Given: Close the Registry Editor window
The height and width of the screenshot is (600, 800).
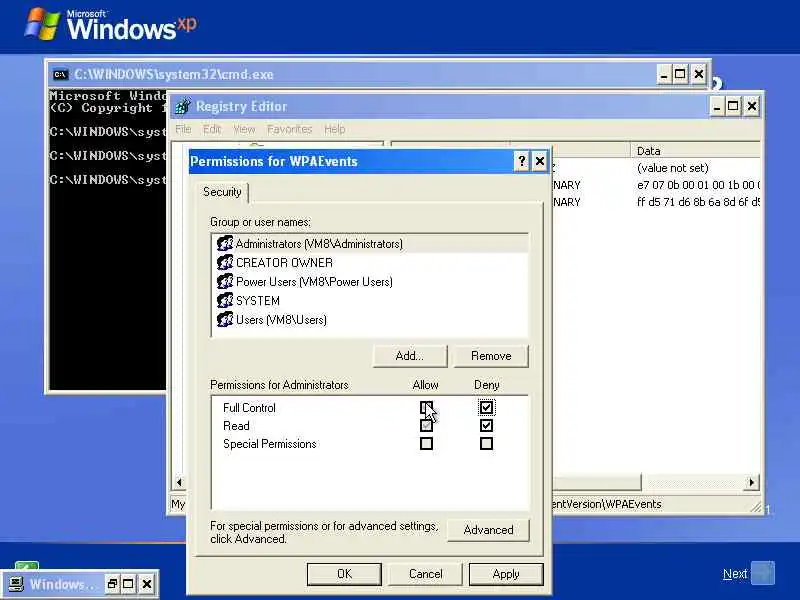Looking at the screenshot, I should point(752,107).
